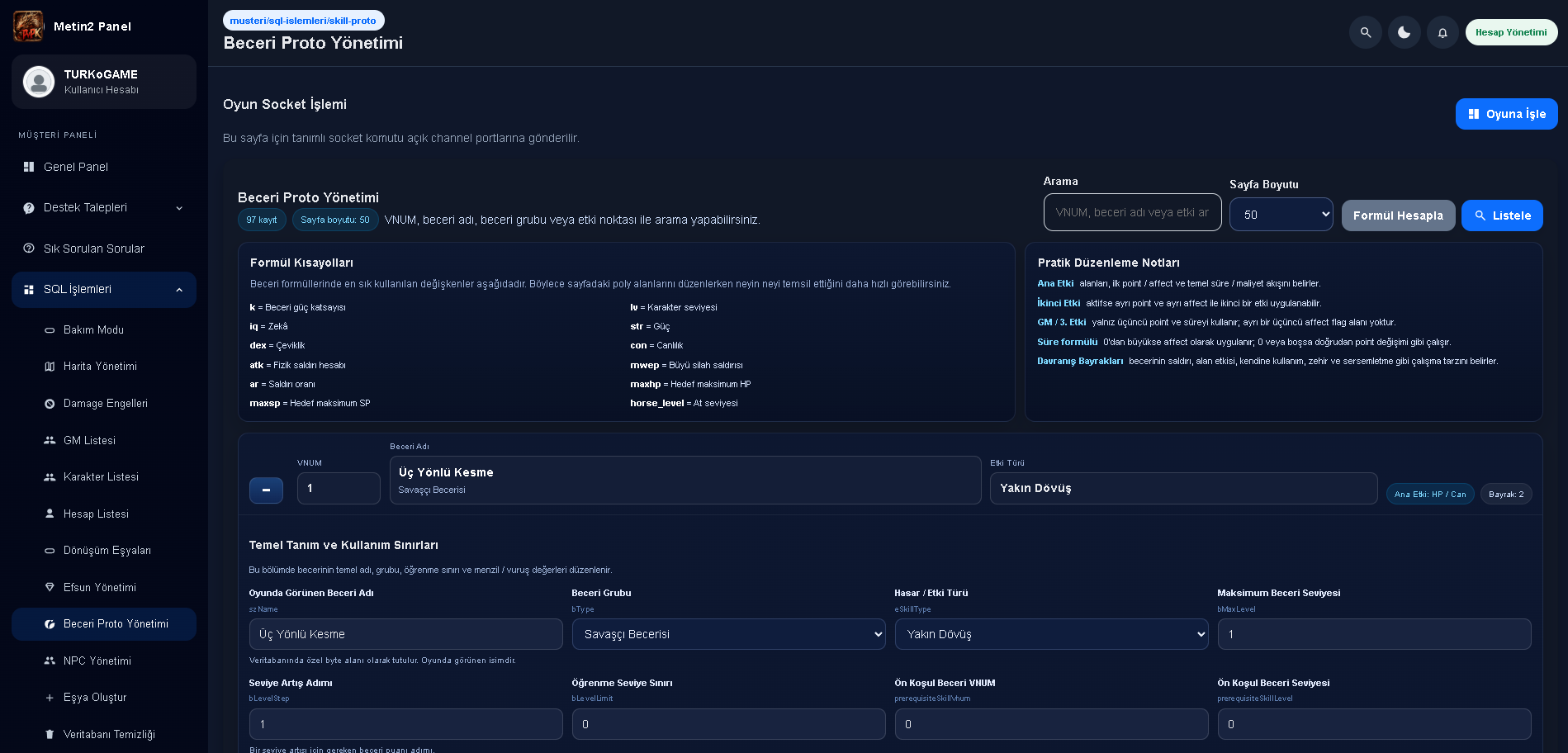This screenshot has height=753, width=1568.
Task: Open search with the magnifier icon
Action: [x=1366, y=32]
